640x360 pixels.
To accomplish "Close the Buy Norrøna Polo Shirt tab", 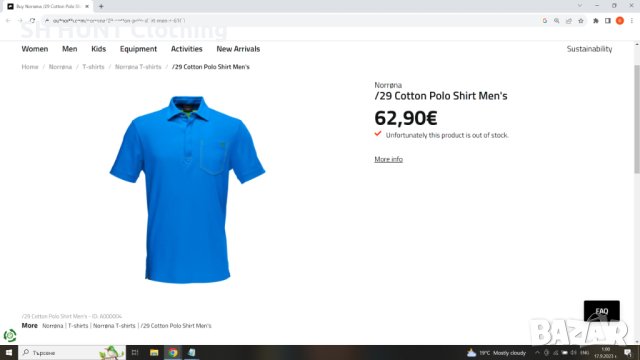I will [x=87, y=7].
